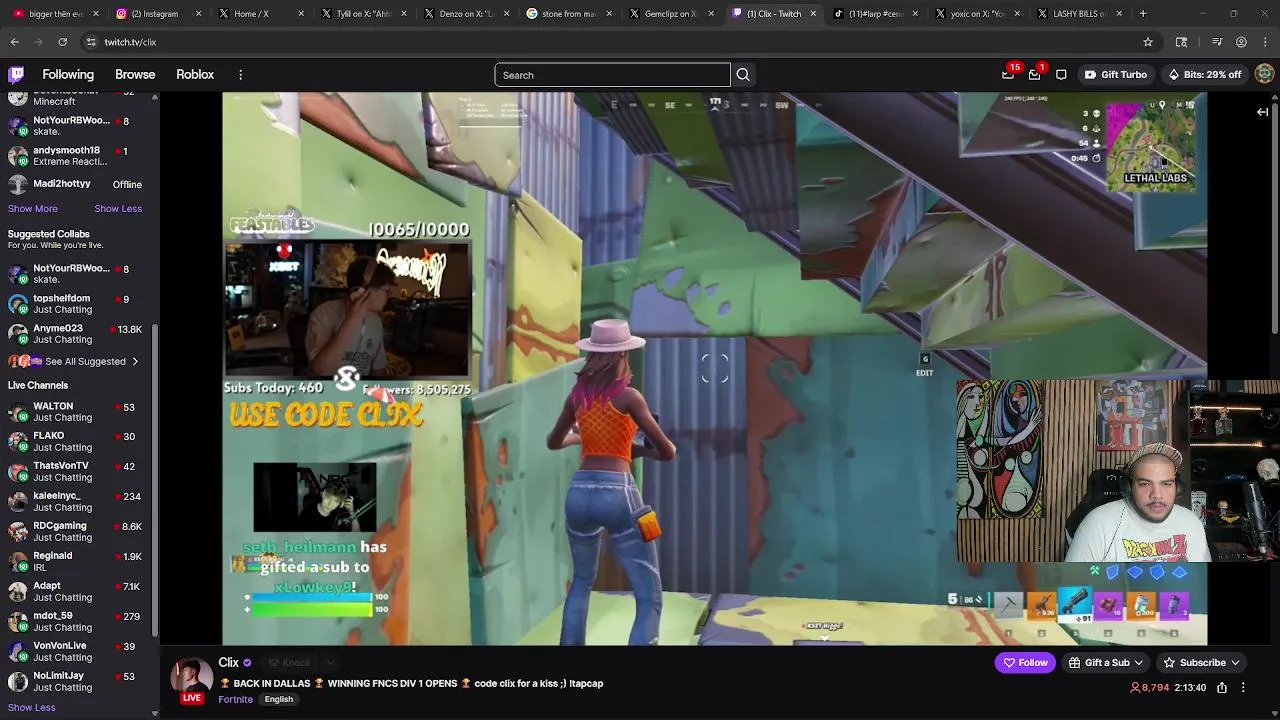This screenshot has width=1280, height=720.
Task: Click the Knock button beside Clix
Action: click(x=290, y=663)
